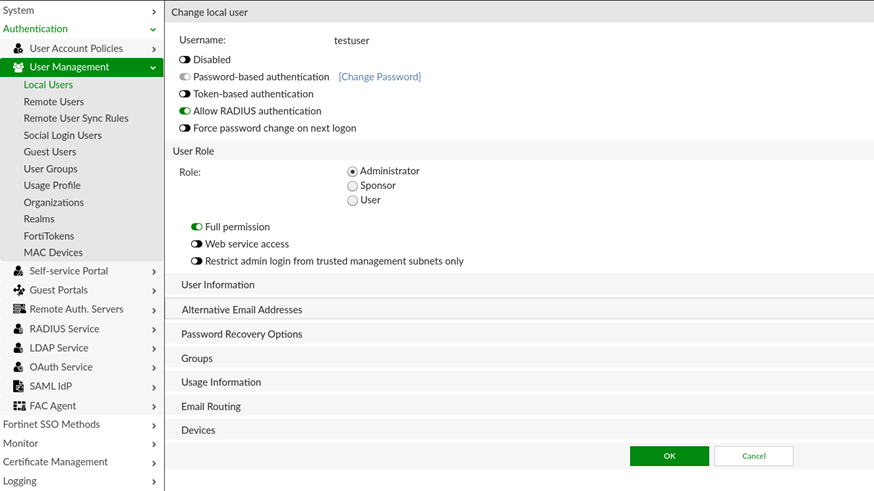Click the Remote Auth. Servers icon

(18, 310)
